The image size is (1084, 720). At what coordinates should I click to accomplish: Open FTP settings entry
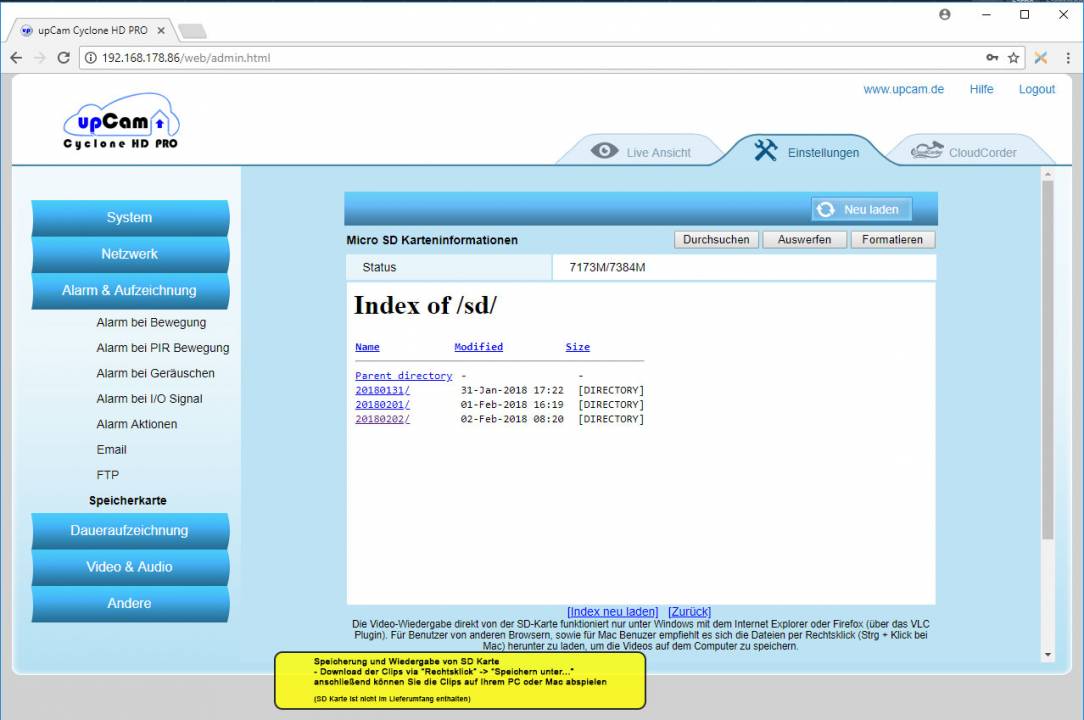pyautogui.click(x=108, y=475)
